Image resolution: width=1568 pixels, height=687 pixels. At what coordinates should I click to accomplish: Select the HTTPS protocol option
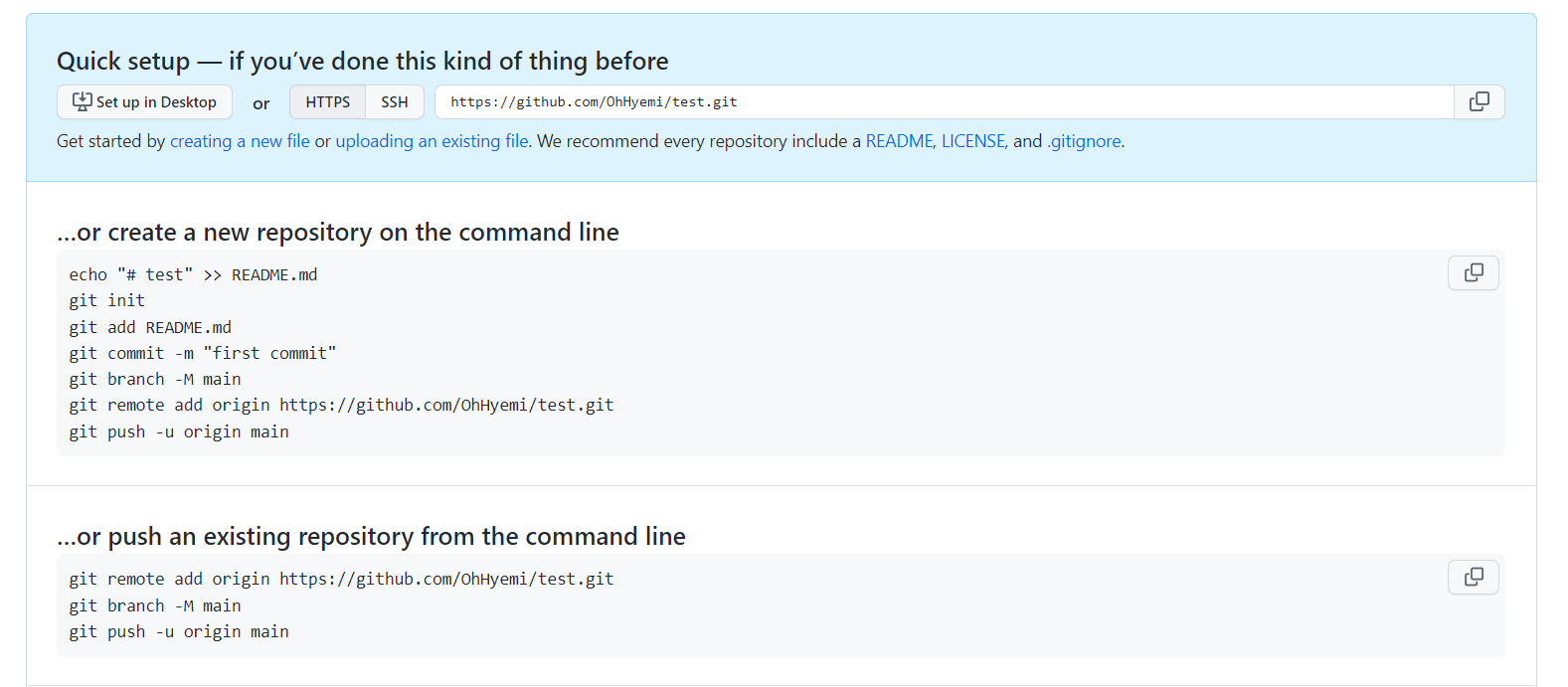[328, 101]
